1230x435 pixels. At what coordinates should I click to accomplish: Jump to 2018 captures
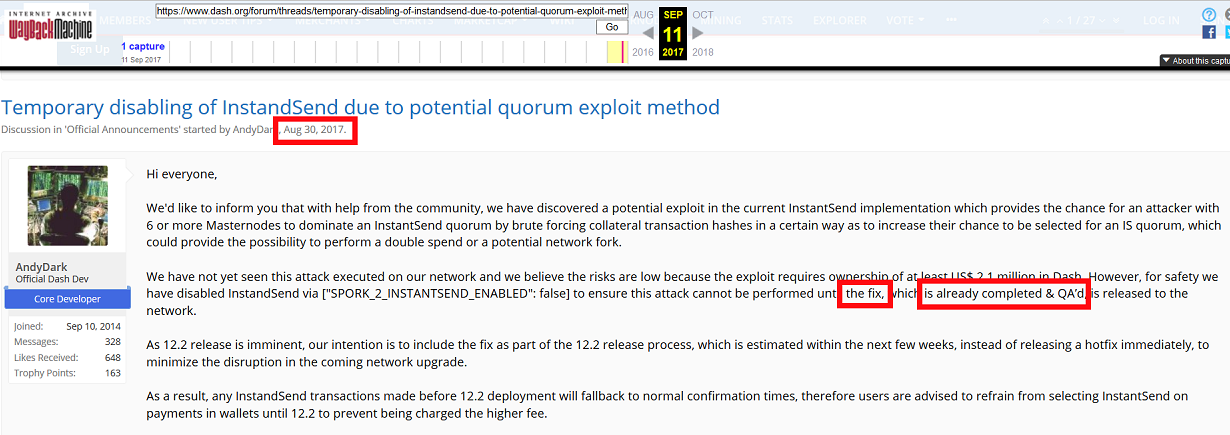[x=703, y=52]
